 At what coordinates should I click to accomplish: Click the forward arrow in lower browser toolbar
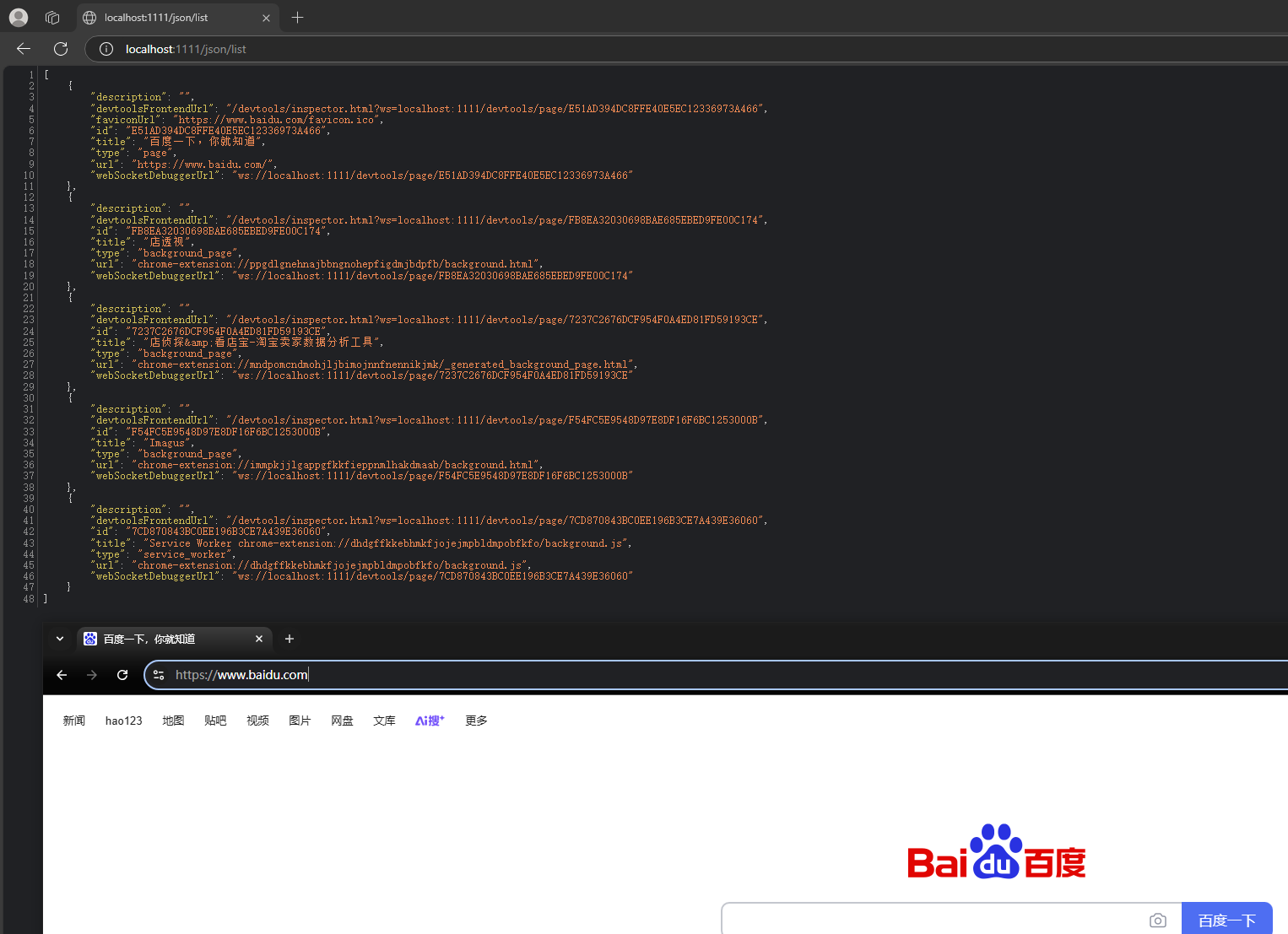pos(91,675)
